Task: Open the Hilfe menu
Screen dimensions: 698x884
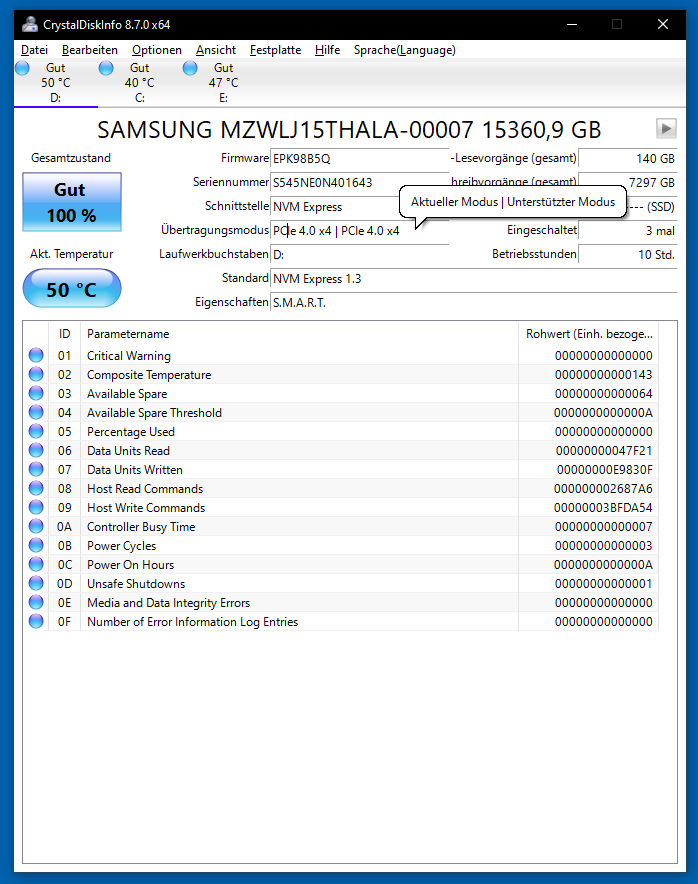Action: pyautogui.click(x=328, y=50)
